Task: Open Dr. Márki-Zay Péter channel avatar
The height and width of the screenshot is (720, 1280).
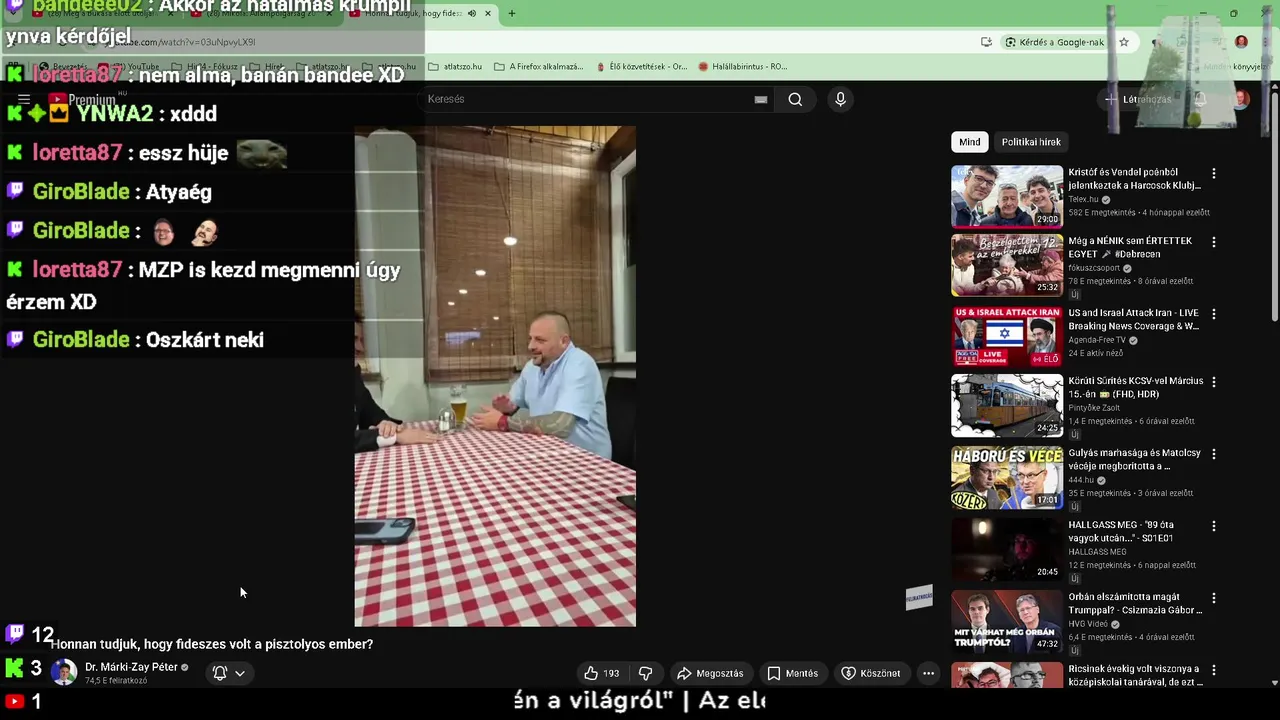Action: (x=64, y=672)
